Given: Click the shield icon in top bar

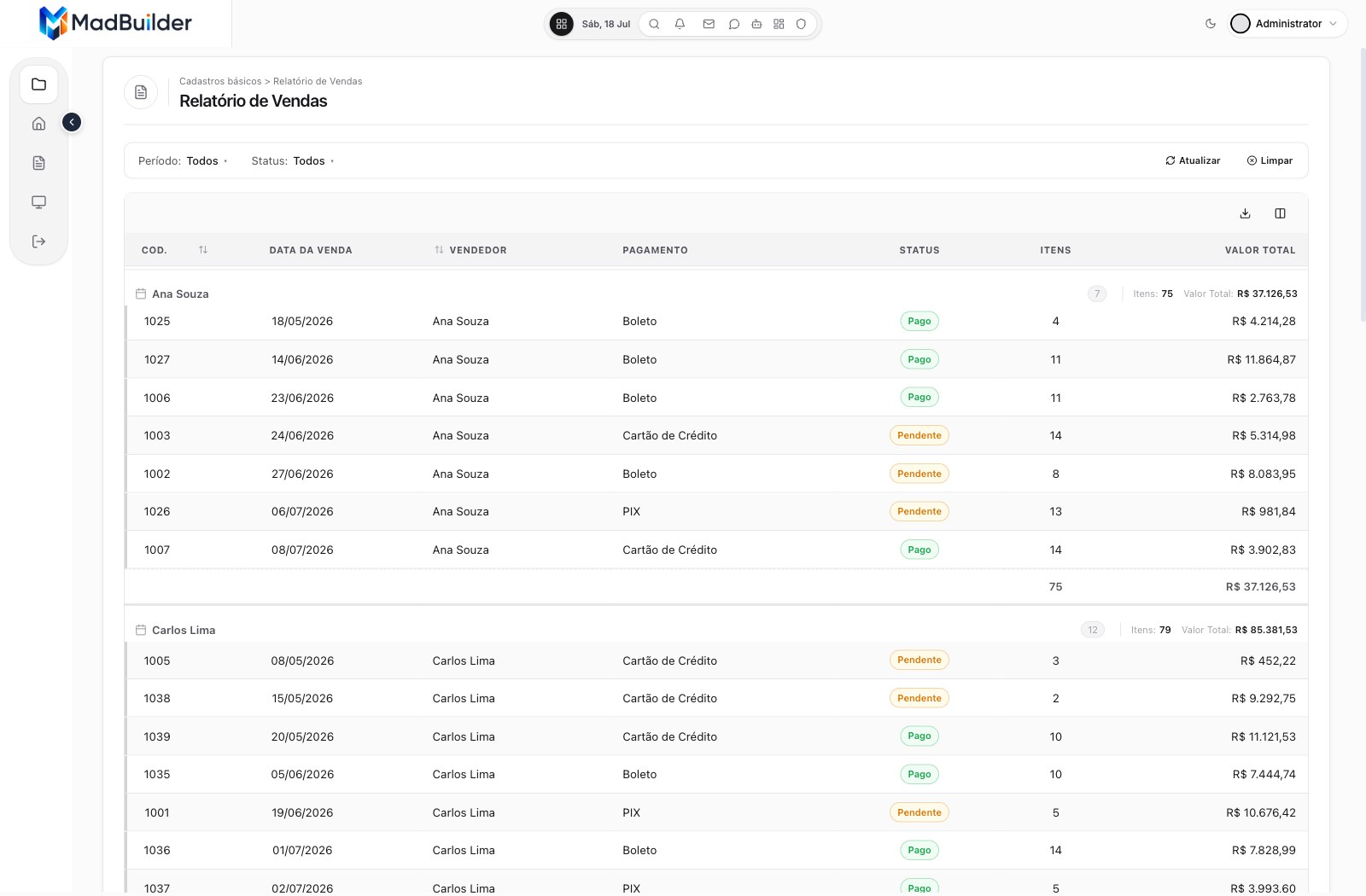Looking at the screenshot, I should click(801, 24).
